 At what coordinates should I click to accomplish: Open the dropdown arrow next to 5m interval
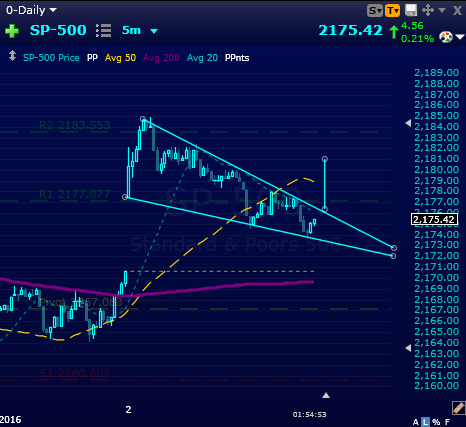(154, 32)
